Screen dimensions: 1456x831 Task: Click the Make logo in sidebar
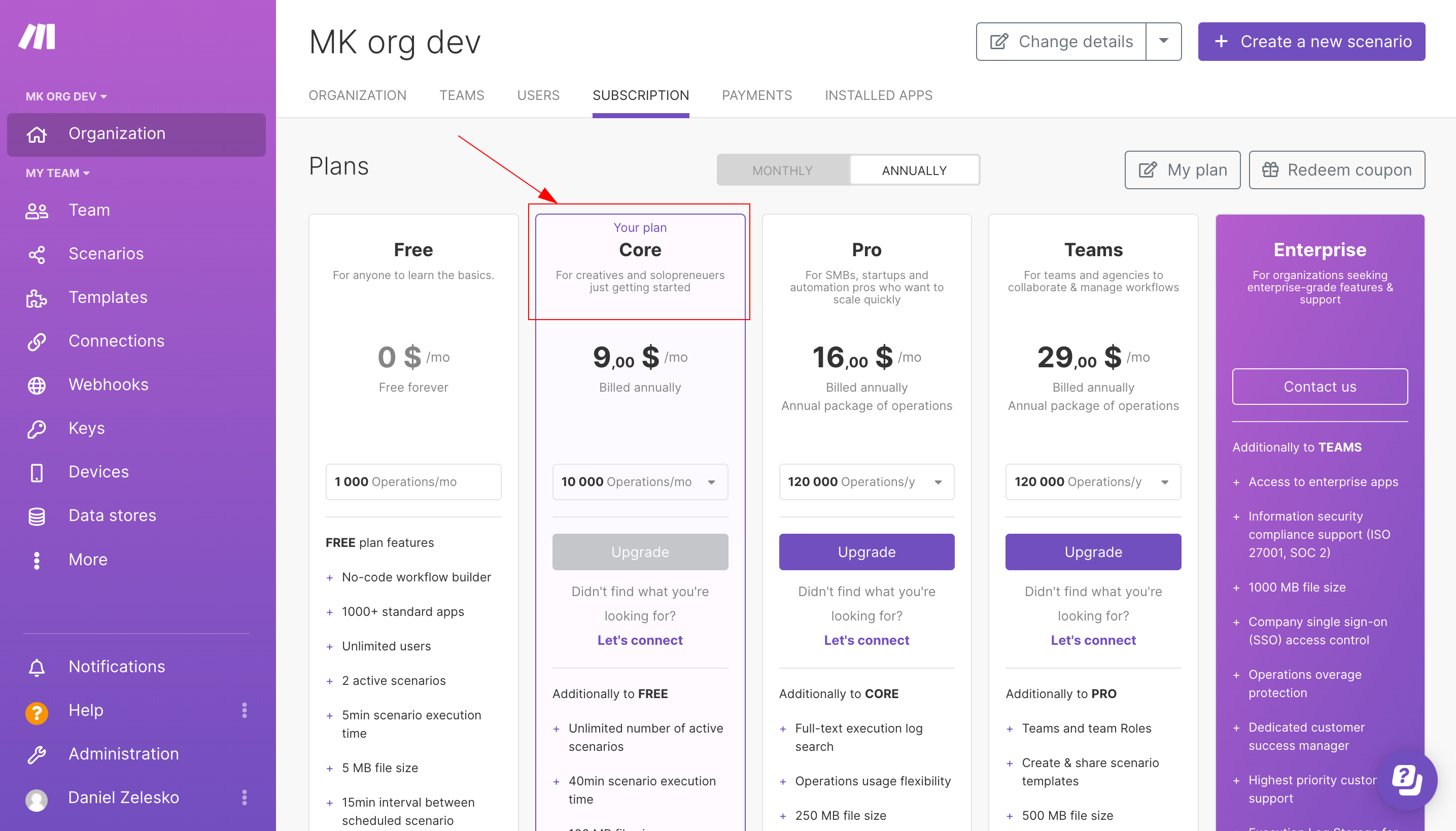pyautogui.click(x=37, y=37)
